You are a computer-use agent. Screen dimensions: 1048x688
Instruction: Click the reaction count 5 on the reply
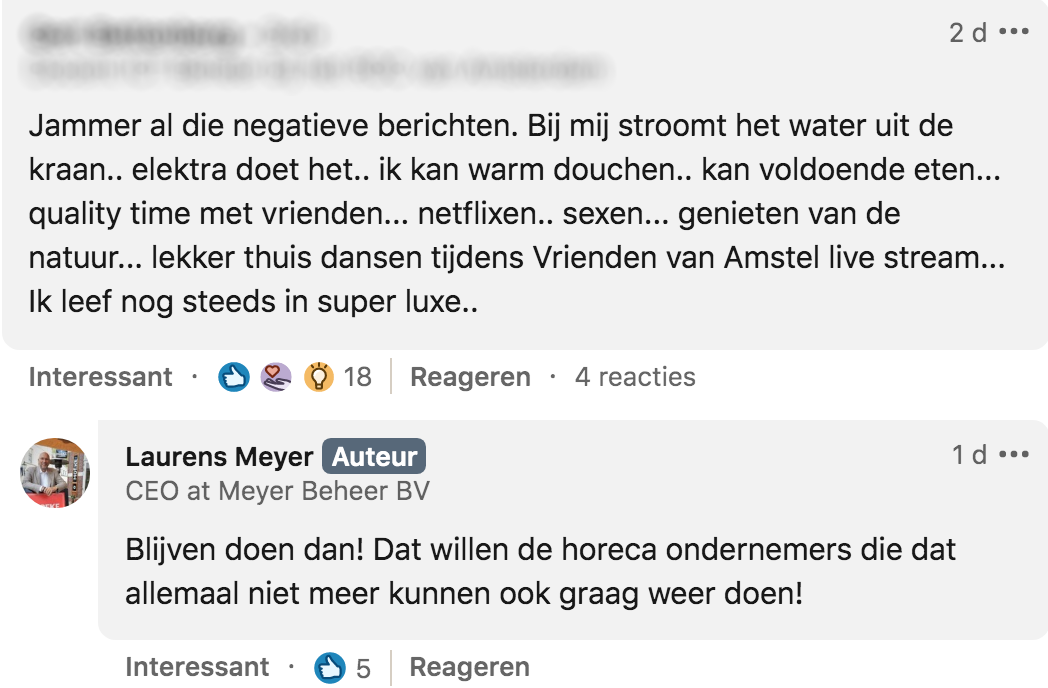click(363, 668)
